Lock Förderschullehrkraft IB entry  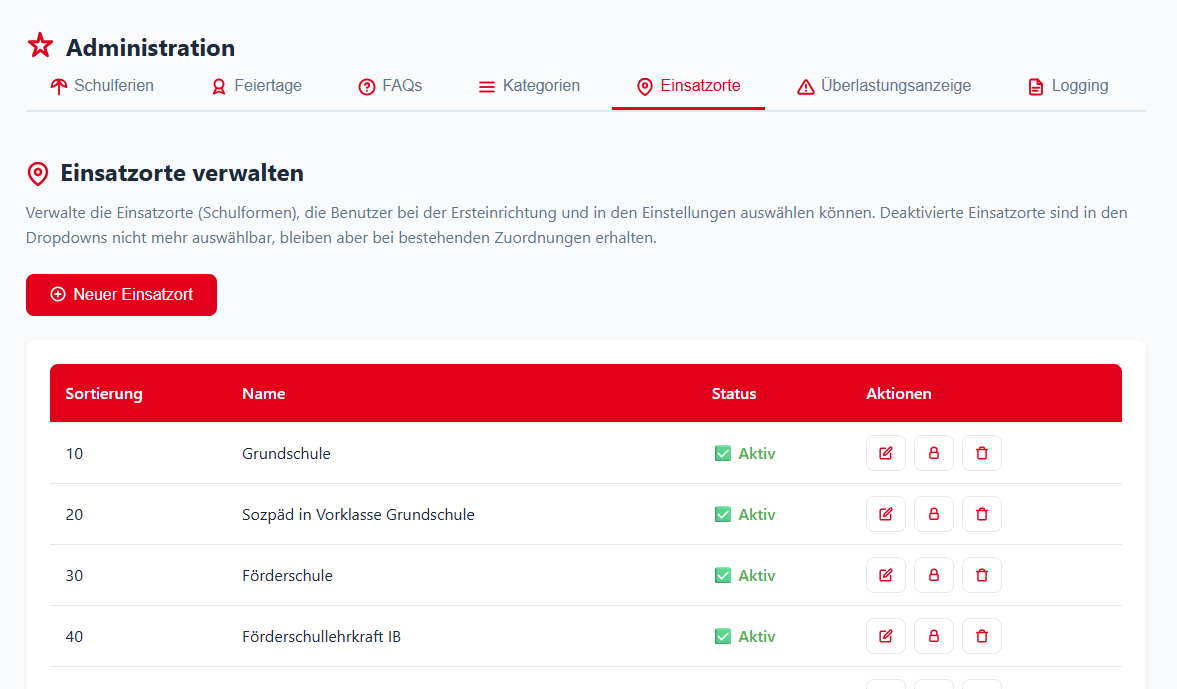(934, 636)
